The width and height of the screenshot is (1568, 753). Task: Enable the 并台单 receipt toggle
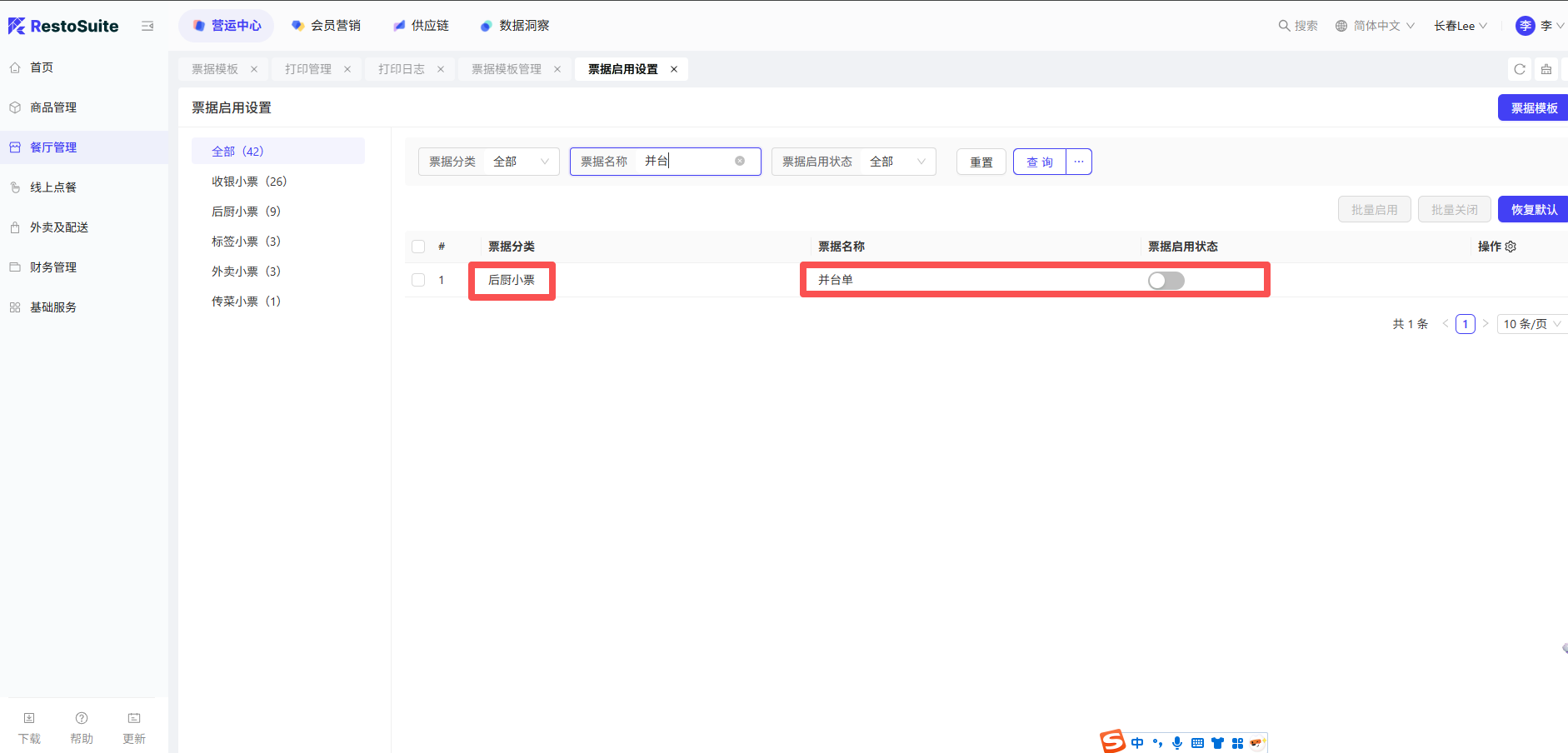[x=1166, y=281]
